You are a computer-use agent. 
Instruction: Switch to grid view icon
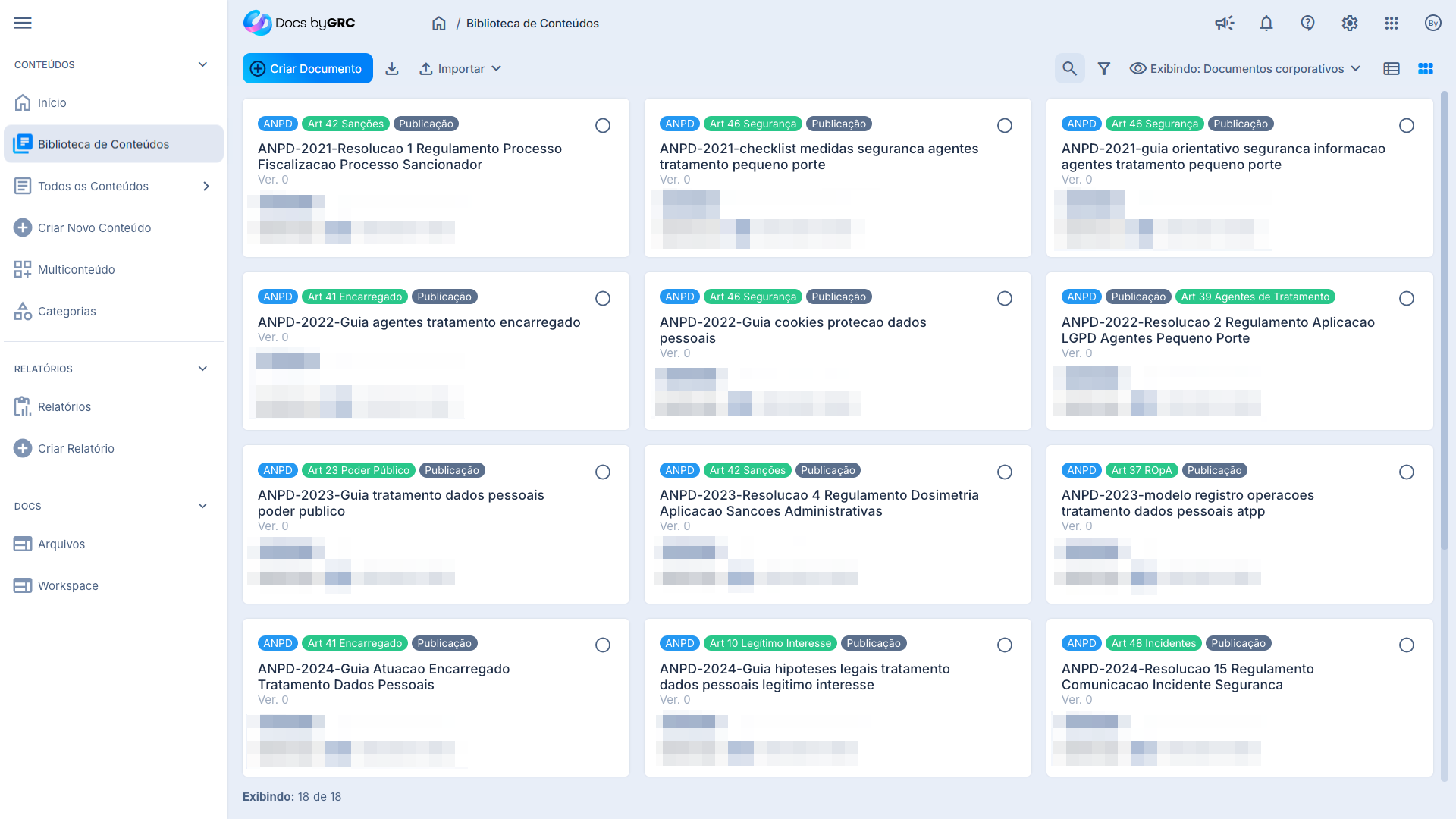tap(1426, 69)
